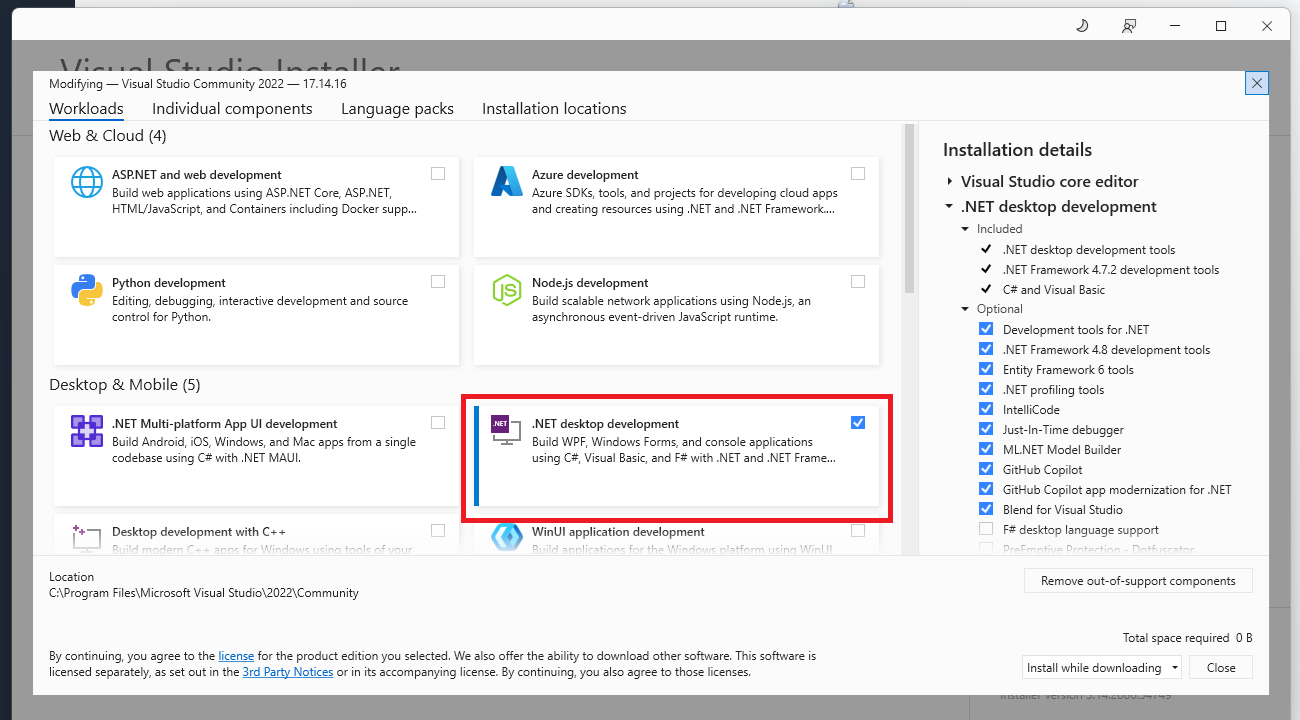This screenshot has height=720, width=1300.
Task: Click the WinUI application development icon
Action: point(507,538)
